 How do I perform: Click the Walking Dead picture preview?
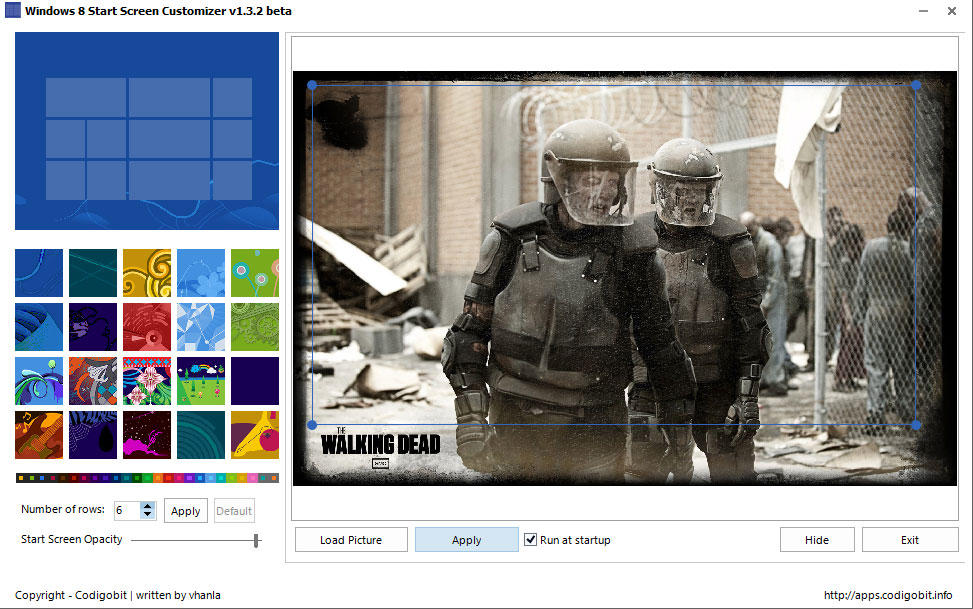point(625,278)
